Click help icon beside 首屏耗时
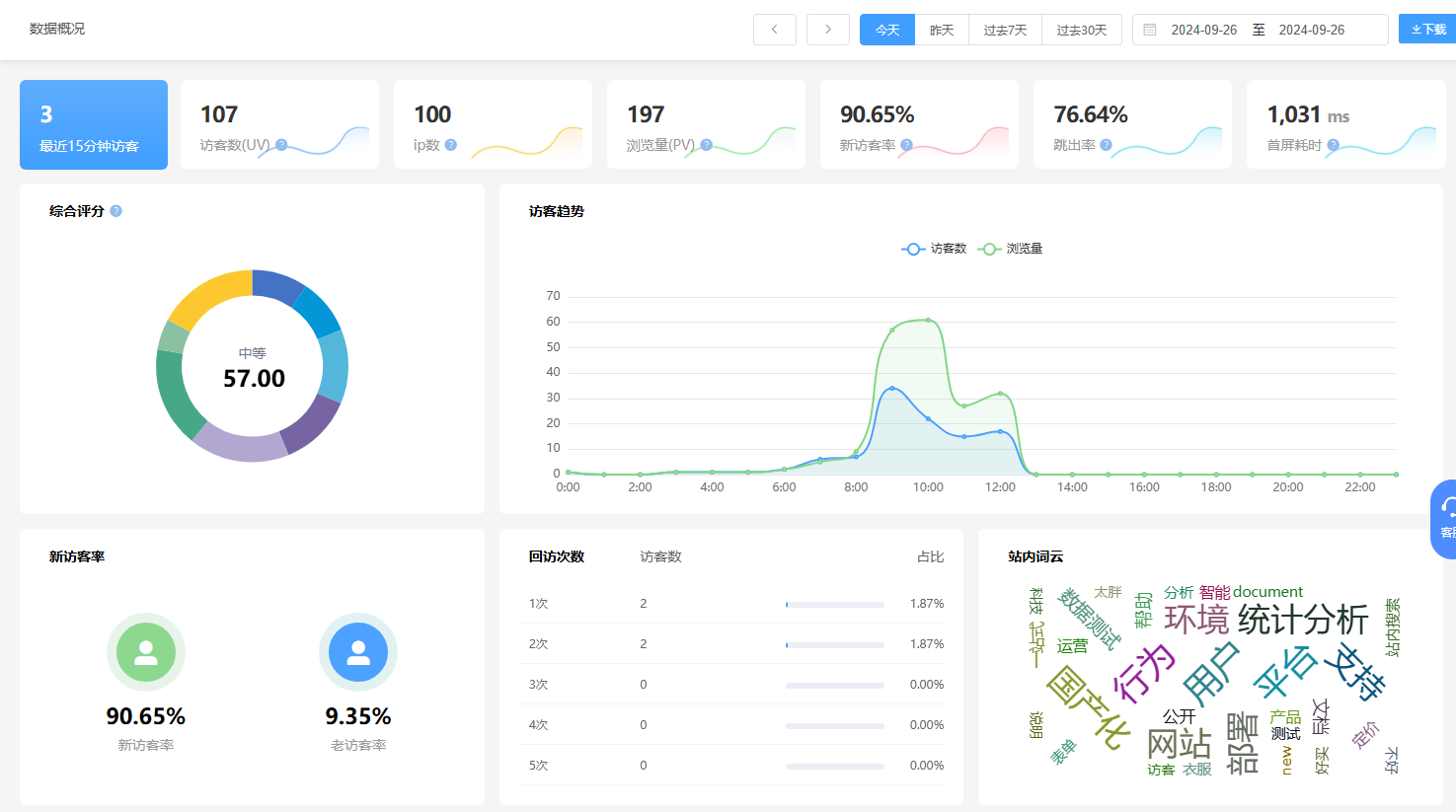 1333,145
